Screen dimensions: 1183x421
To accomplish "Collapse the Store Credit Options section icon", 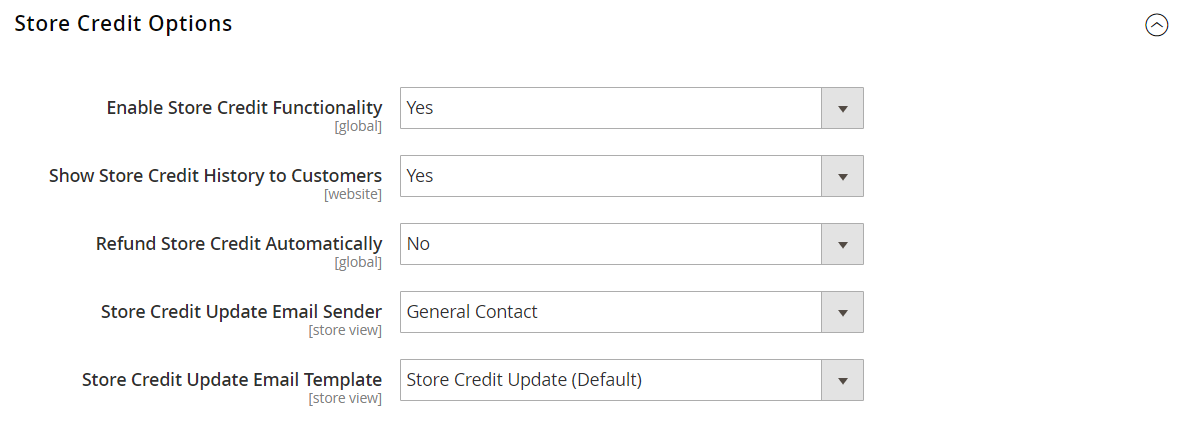I will click(1156, 26).
